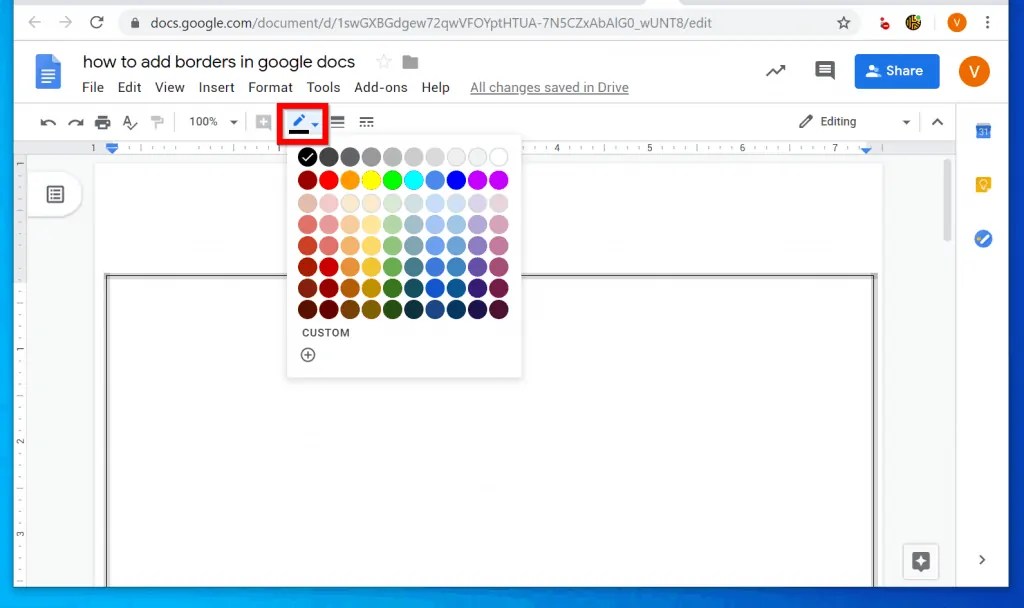Screen dimensions: 1024x608
Task: Select the Paint format tool
Action: (x=157, y=121)
